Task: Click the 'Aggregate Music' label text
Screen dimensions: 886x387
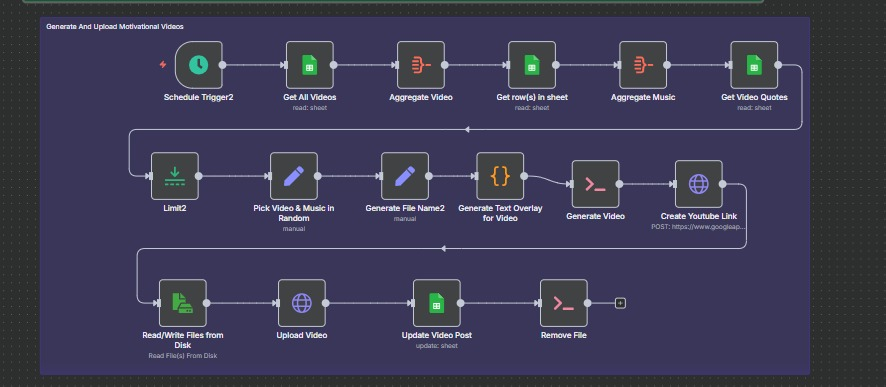Action: pos(643,97)
